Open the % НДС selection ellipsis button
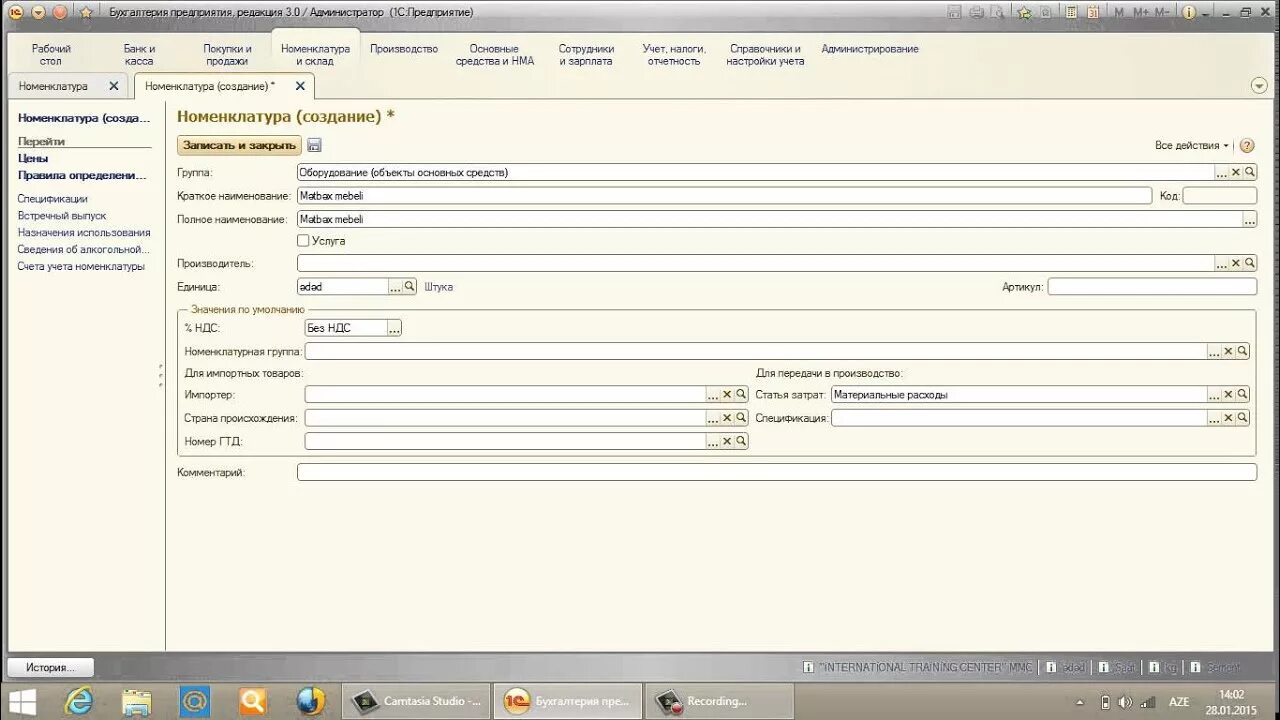This screenshot has width=1280, height=720. click(x=394, y=328)
